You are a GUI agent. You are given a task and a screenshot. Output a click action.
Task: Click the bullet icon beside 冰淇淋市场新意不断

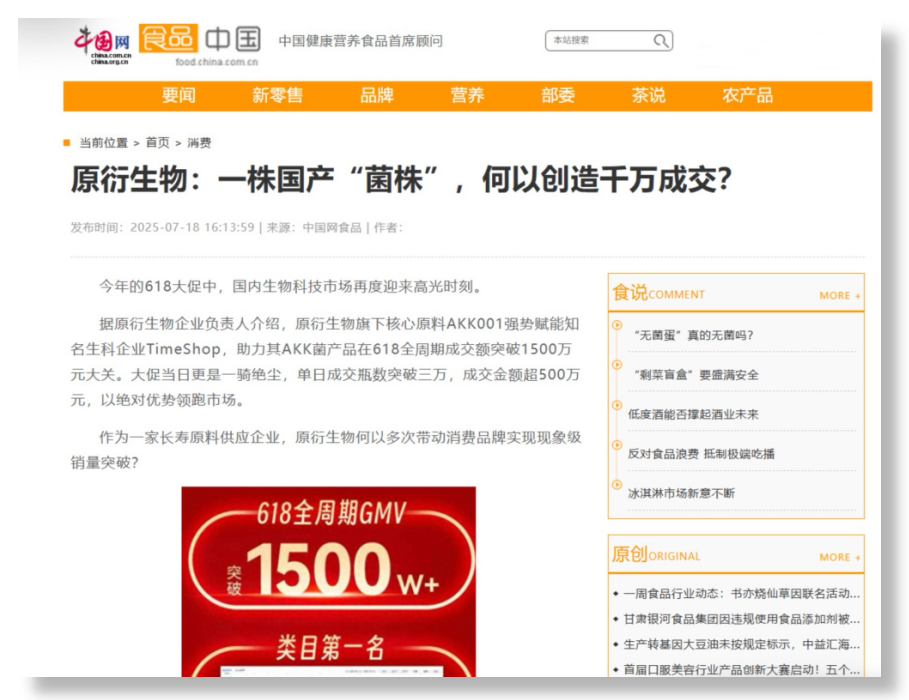[617, 484]
